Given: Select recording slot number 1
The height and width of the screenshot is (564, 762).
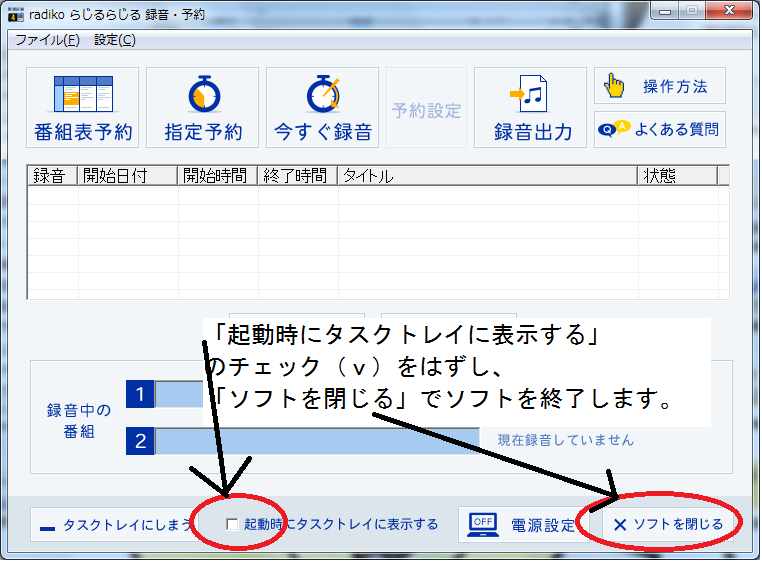Looking at the screenshot, I should [x=140, y=394].
